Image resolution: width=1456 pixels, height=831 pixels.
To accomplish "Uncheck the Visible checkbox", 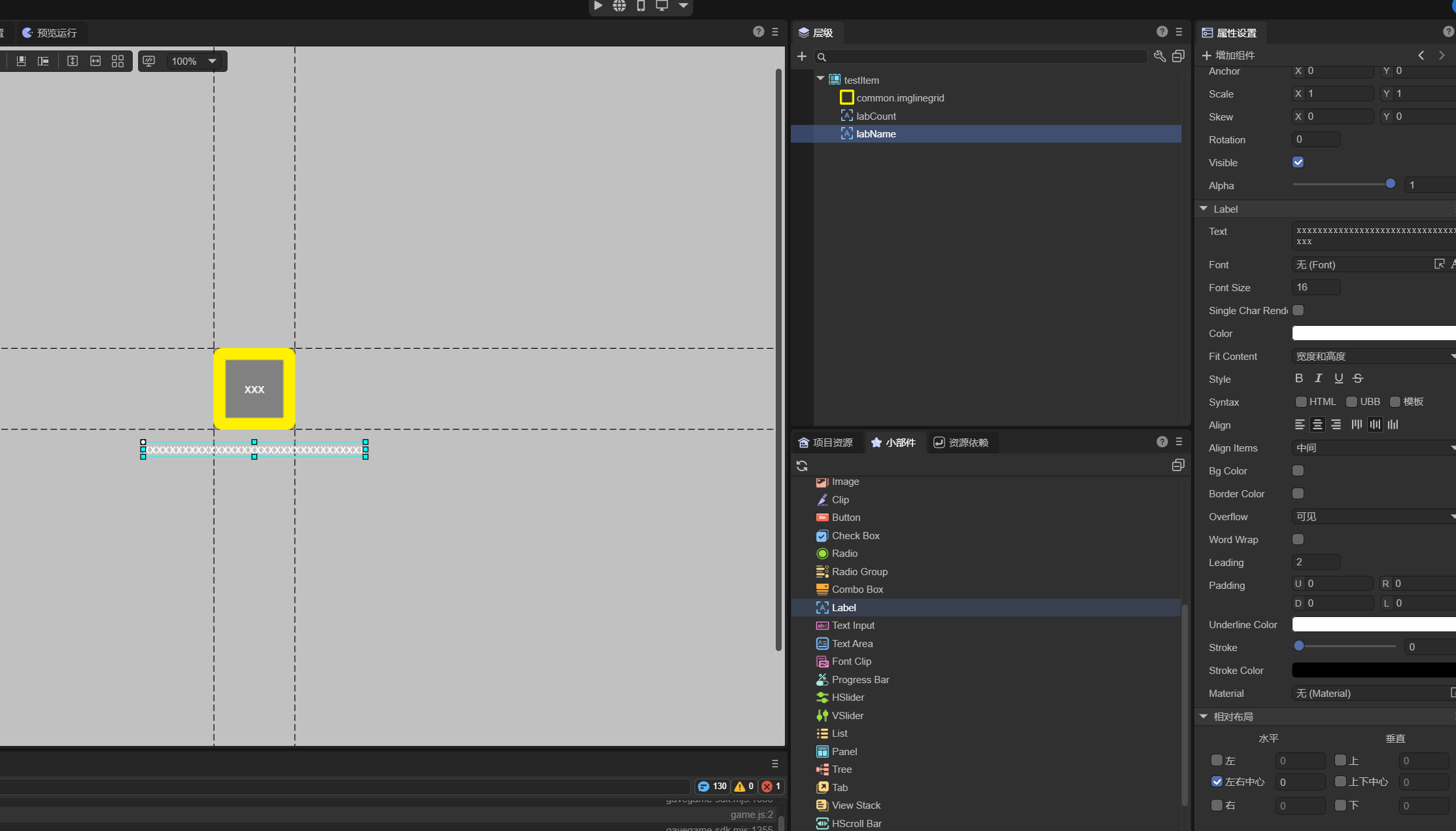I will pyautogui.click(x=1298, y=162).
